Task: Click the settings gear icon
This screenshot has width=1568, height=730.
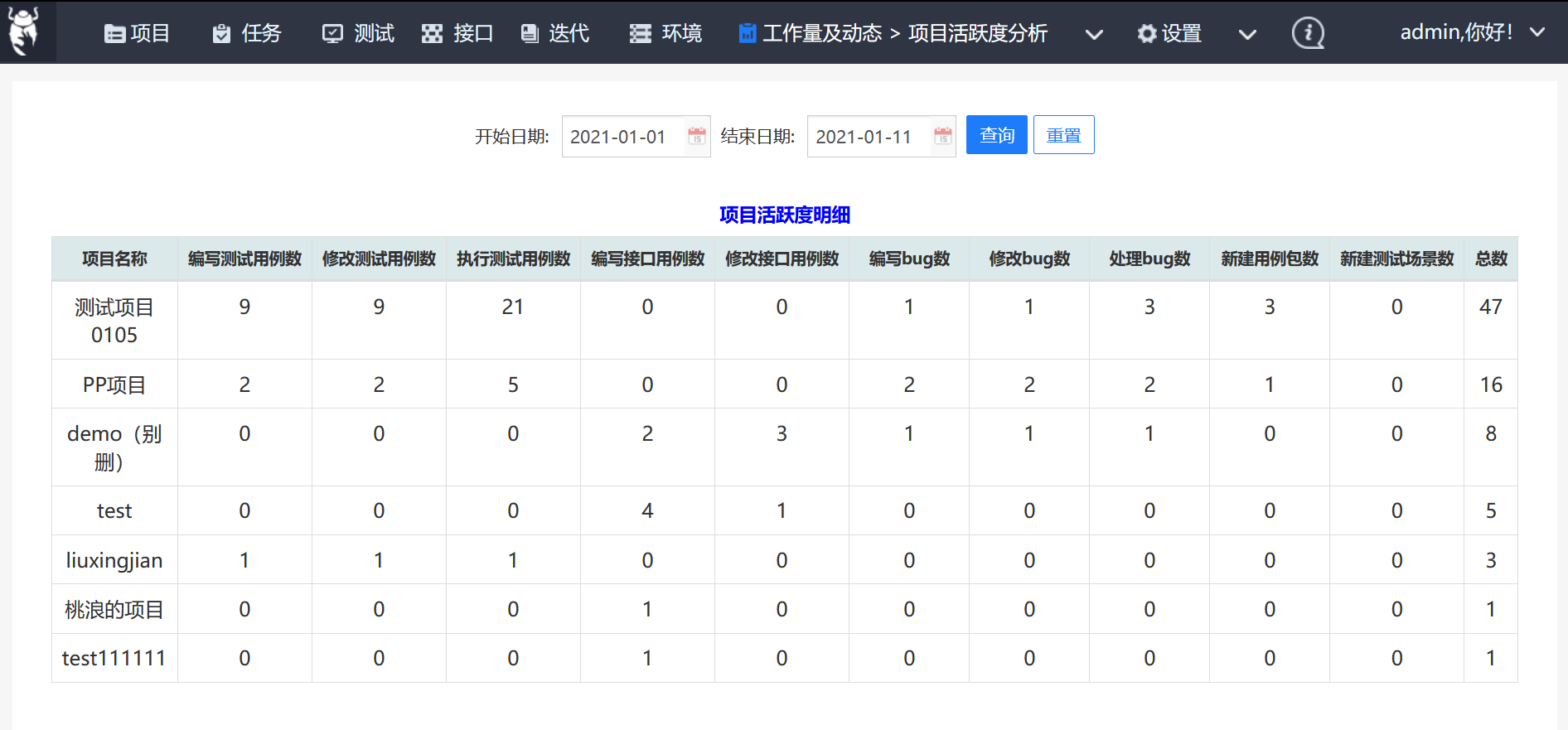Action: (x=1147, y=33)
